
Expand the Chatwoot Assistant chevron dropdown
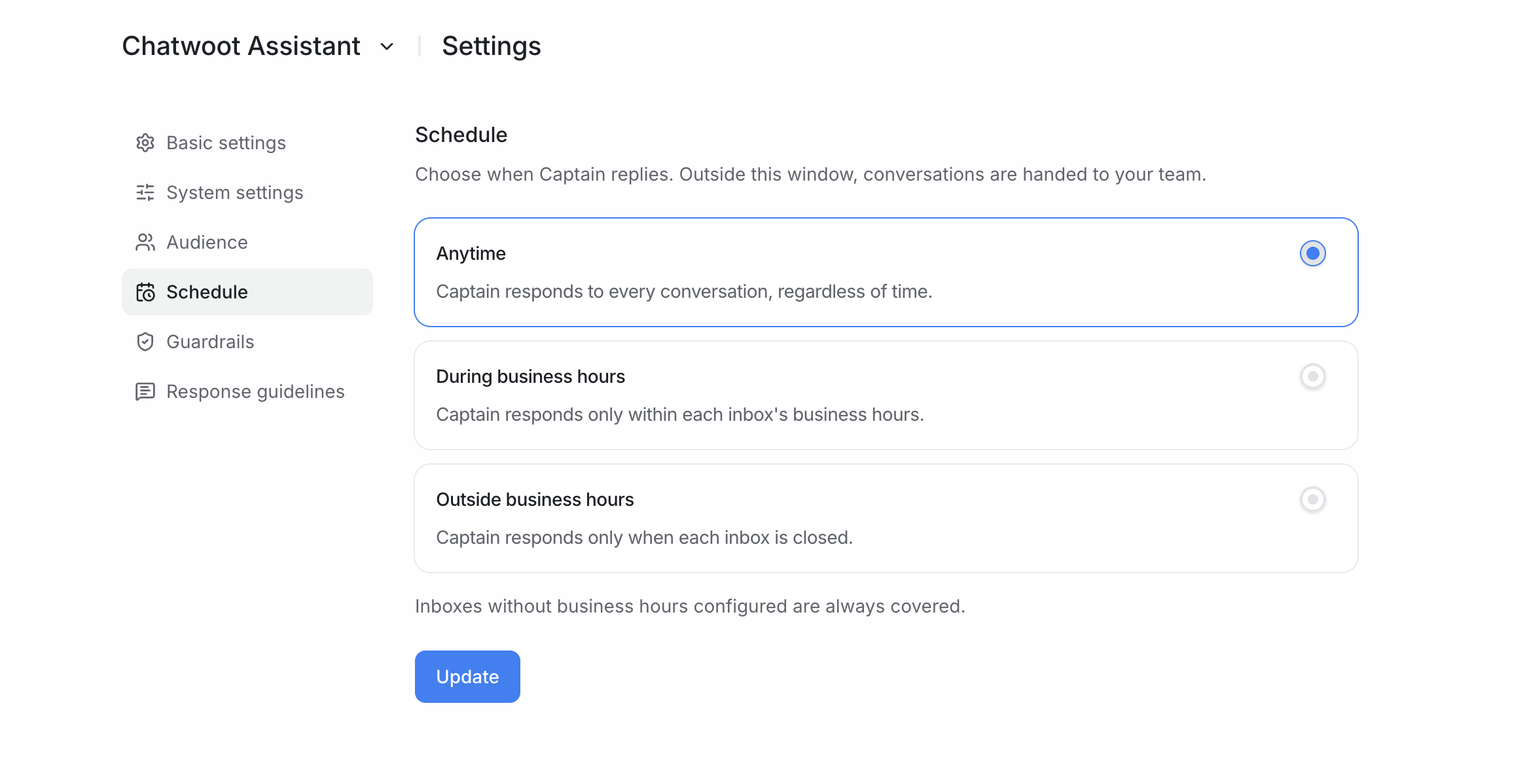pyautogui.click(x=387, y=46)
